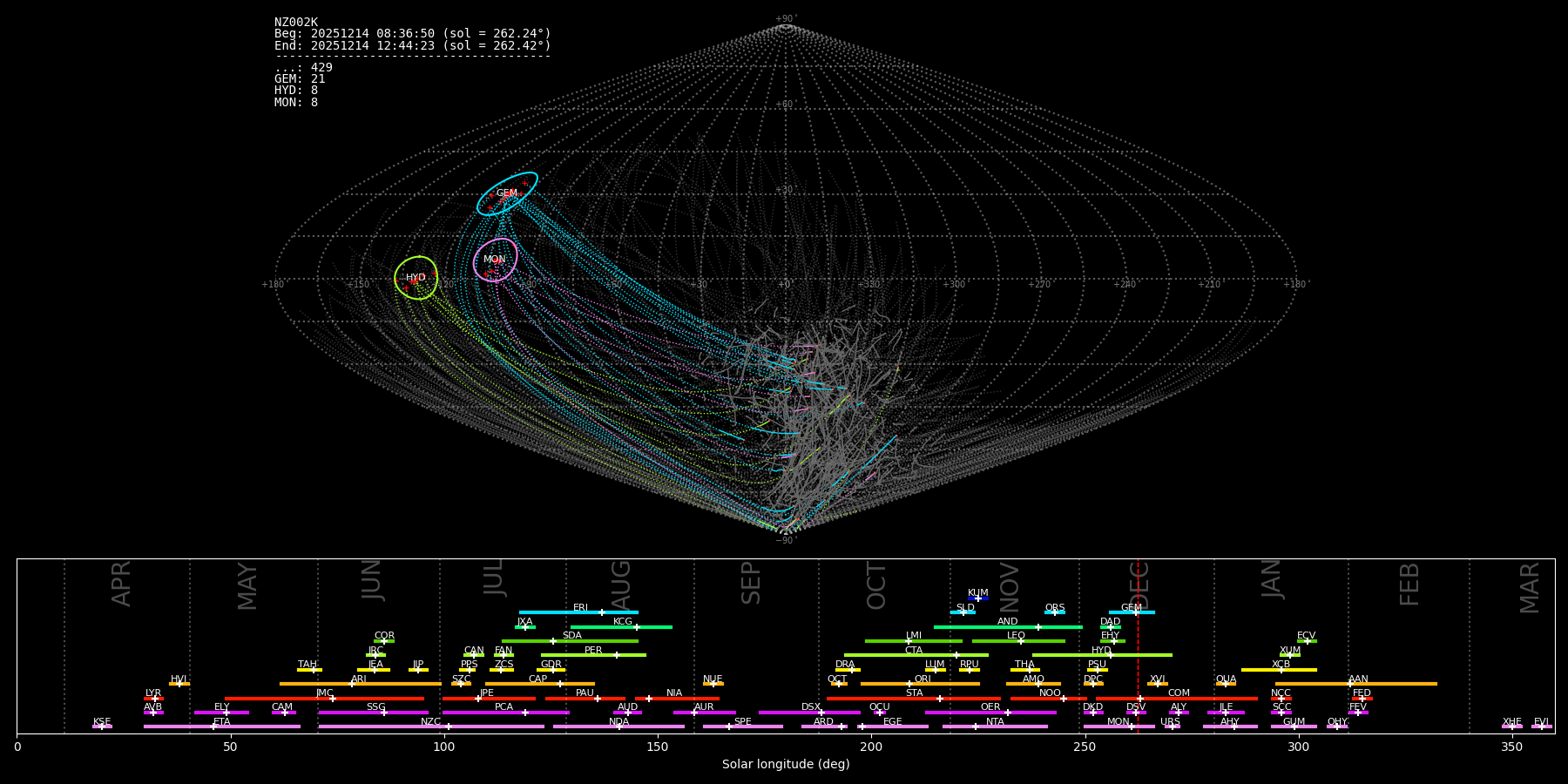Click the EVI shower label in timeline
This screenshot has height=784, width=1568.
click(1541, 722)
